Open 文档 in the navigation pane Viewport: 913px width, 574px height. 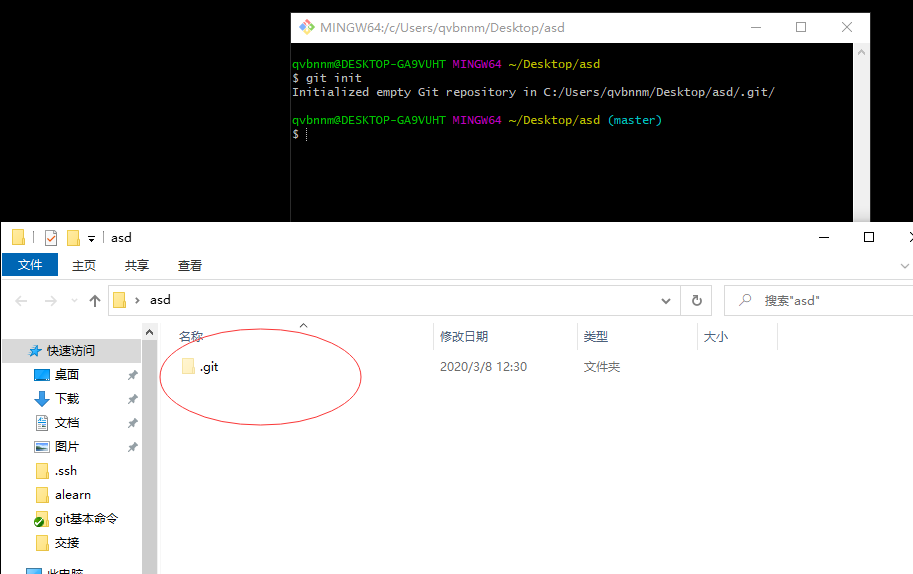[67, 423]
